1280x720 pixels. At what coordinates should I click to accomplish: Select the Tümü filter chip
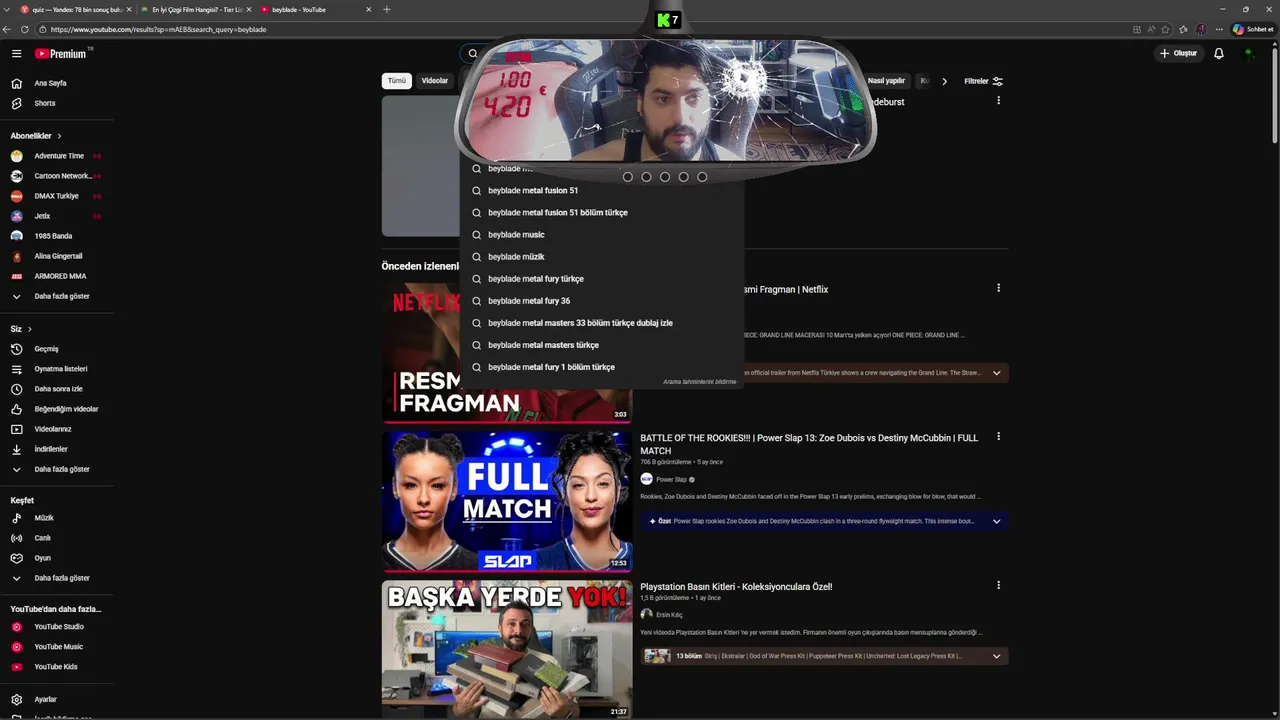[397, 81]
